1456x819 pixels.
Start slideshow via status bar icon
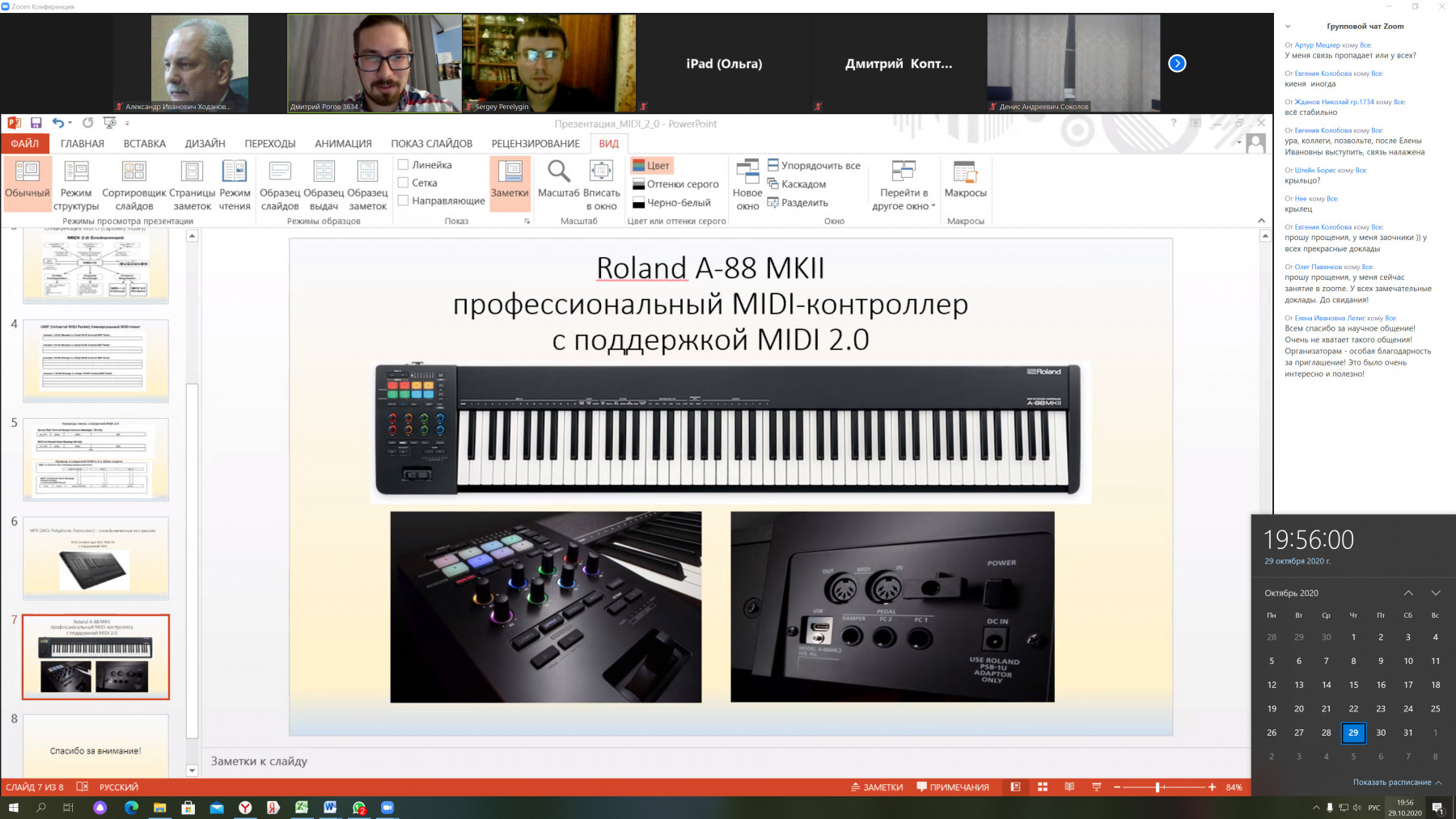(x=1097, y=787)
